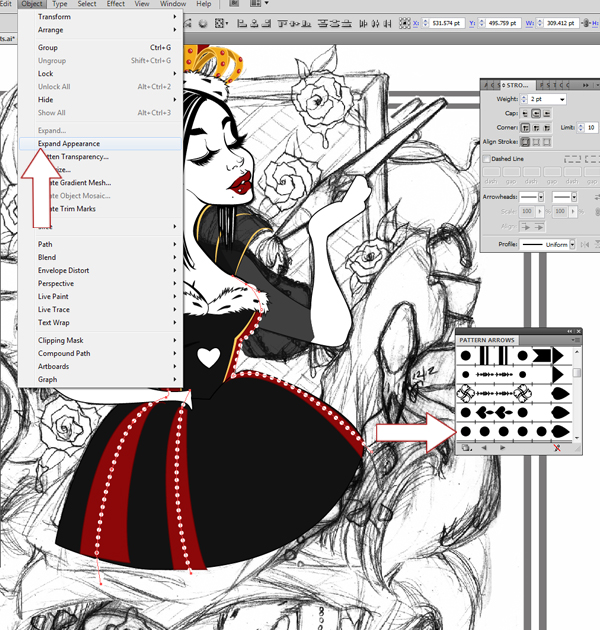Click the X position input field
This screenshot has height=630, width=600.
tap(447, 23)
